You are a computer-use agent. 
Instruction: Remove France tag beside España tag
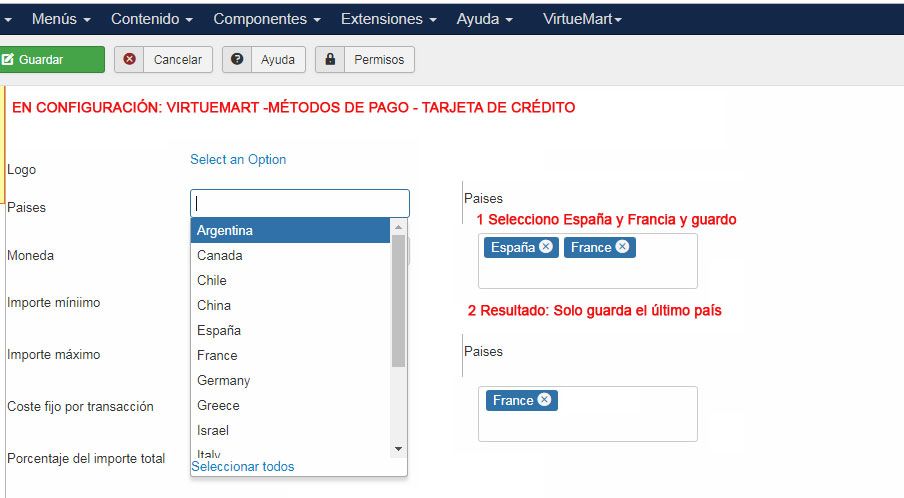click(622, 247)
